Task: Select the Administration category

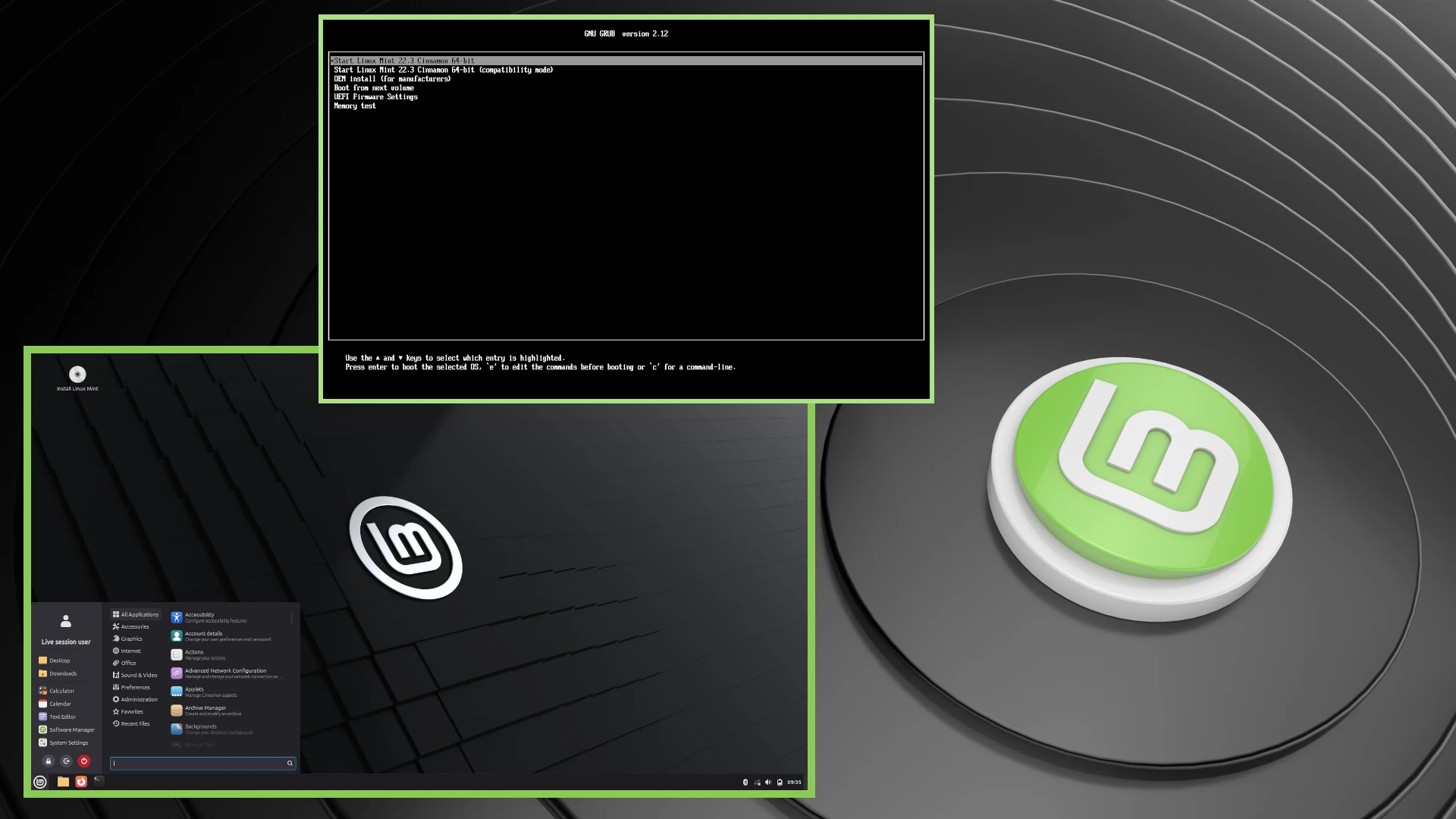Action: (x=135, y=699)
